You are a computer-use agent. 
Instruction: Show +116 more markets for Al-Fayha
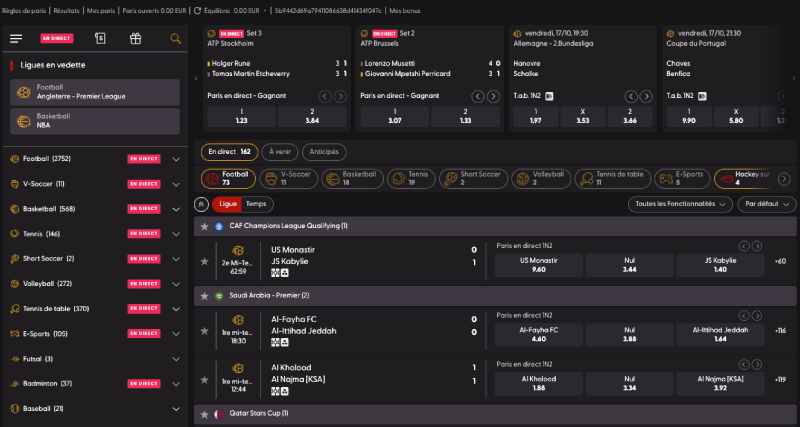click(780, 331)
